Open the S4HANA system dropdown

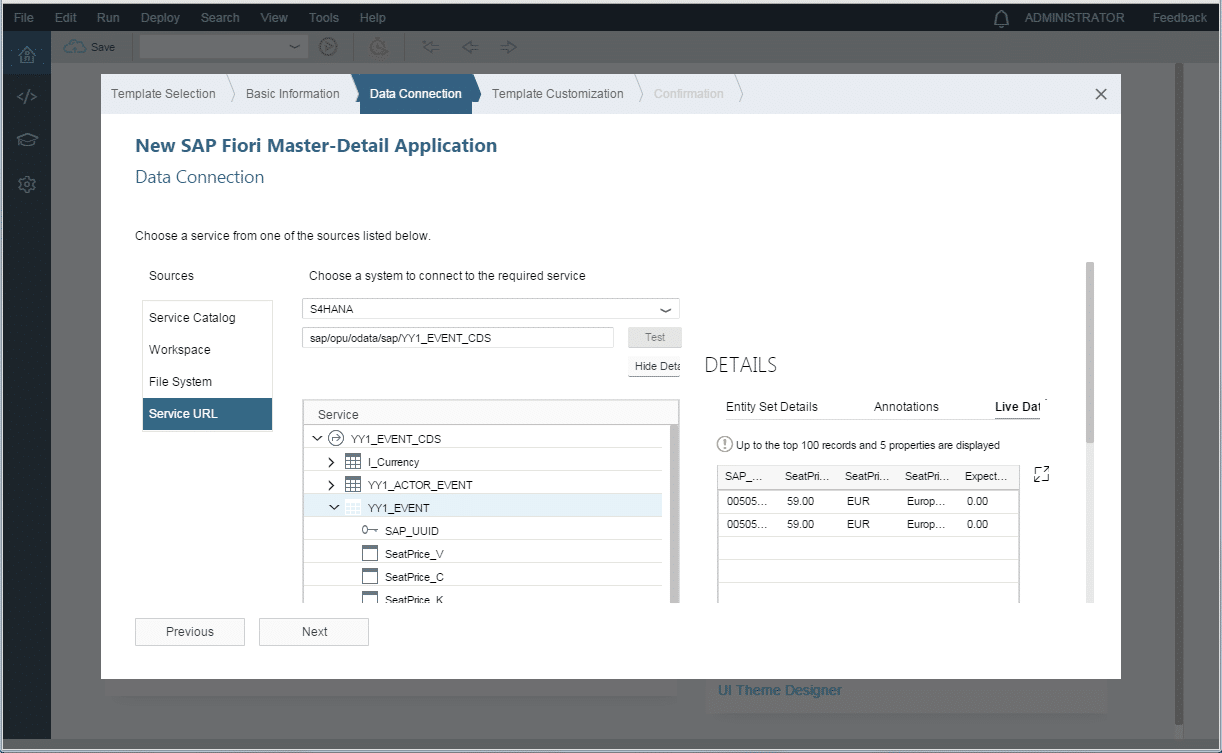pyautogui.click(x=665, y=310)
